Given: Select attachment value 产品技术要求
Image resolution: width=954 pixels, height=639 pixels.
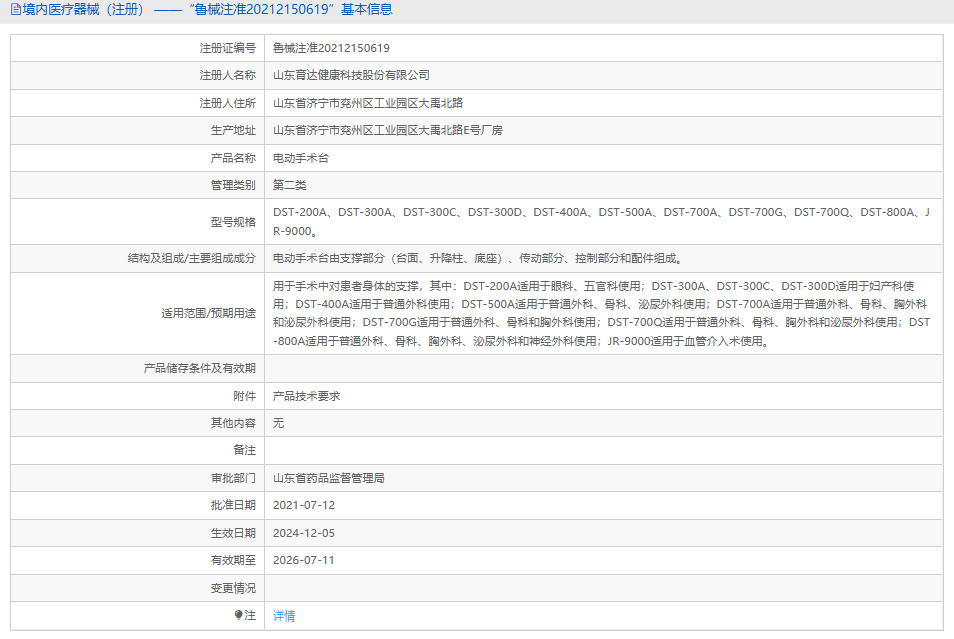Looking at the screenshot, I should (x=306, y=396).
